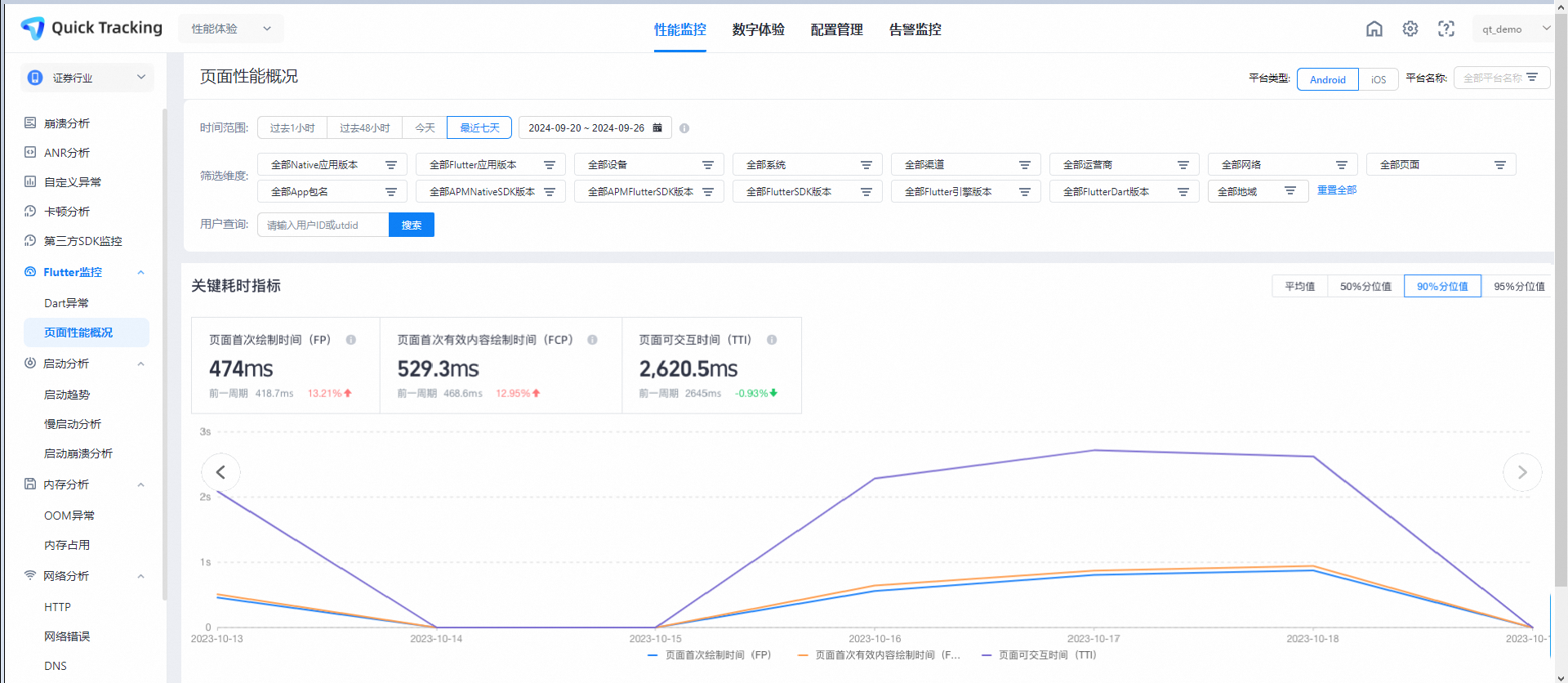Click the 搜索 button

(x=412, y=225)
